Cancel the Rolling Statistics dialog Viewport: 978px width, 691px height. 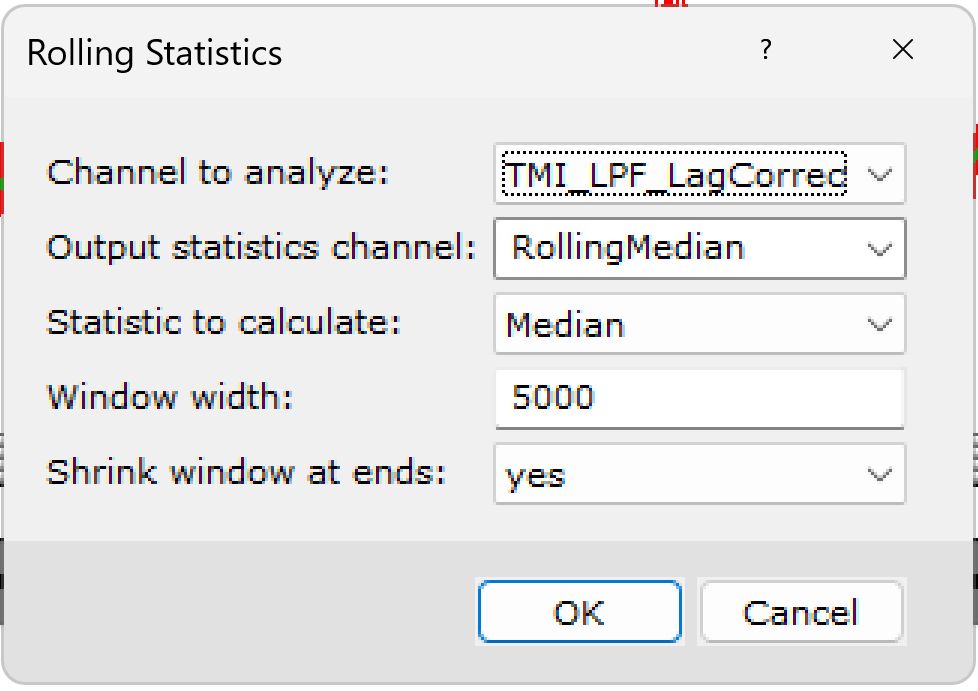802,611
